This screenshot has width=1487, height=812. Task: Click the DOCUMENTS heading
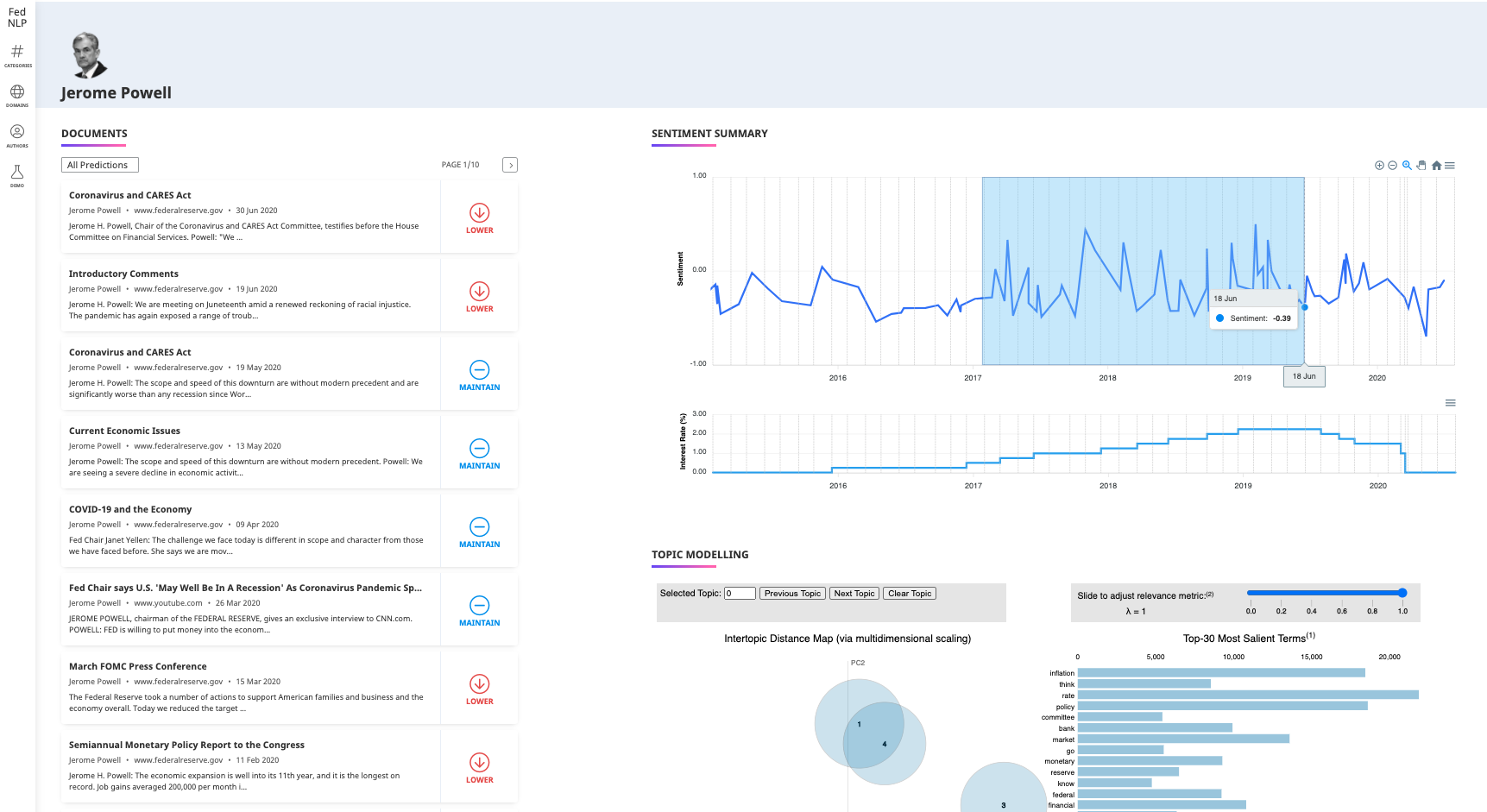click(x=94, y=134)
